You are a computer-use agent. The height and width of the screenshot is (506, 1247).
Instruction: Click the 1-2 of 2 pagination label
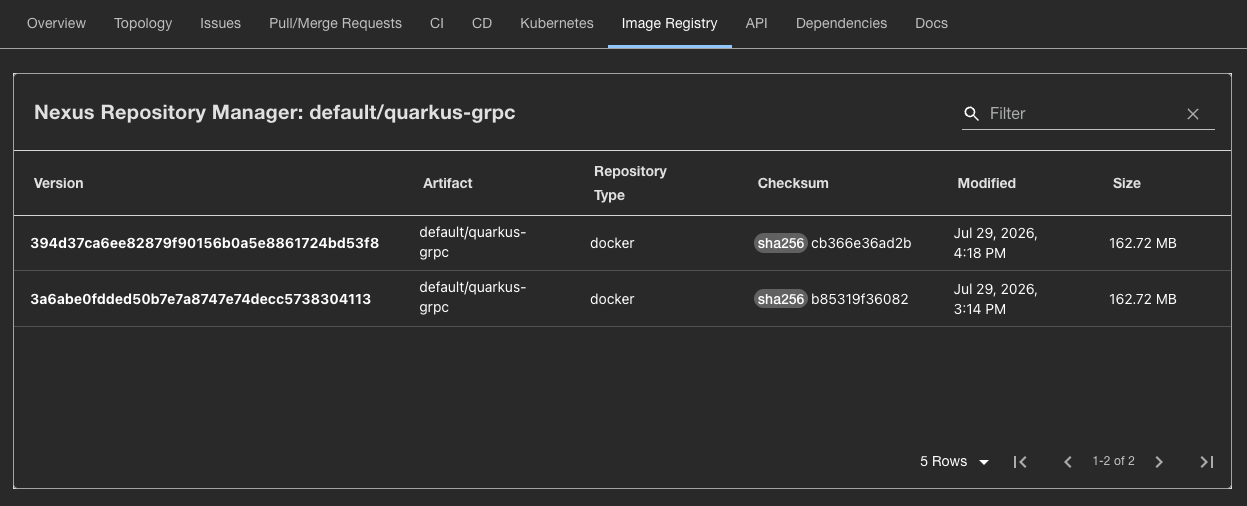click(1113, 462)
